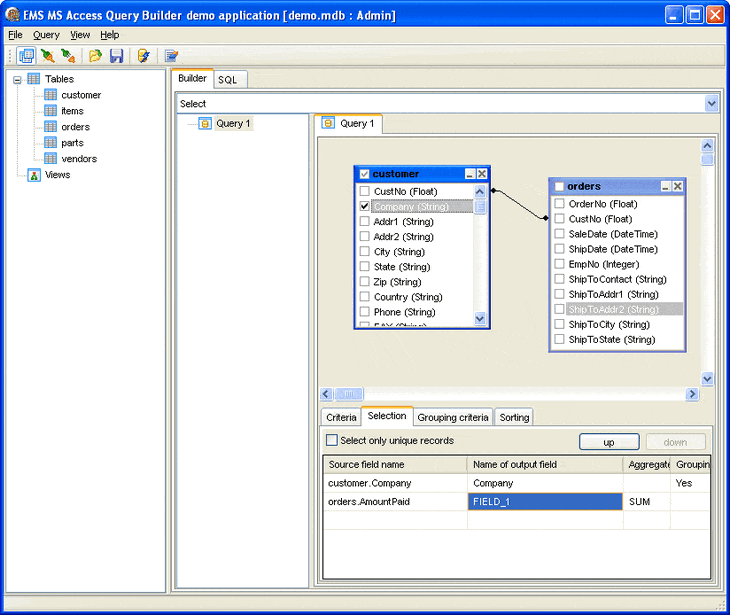
Task: Click the Open folder toolbar icon
Action: coord(95,56)
